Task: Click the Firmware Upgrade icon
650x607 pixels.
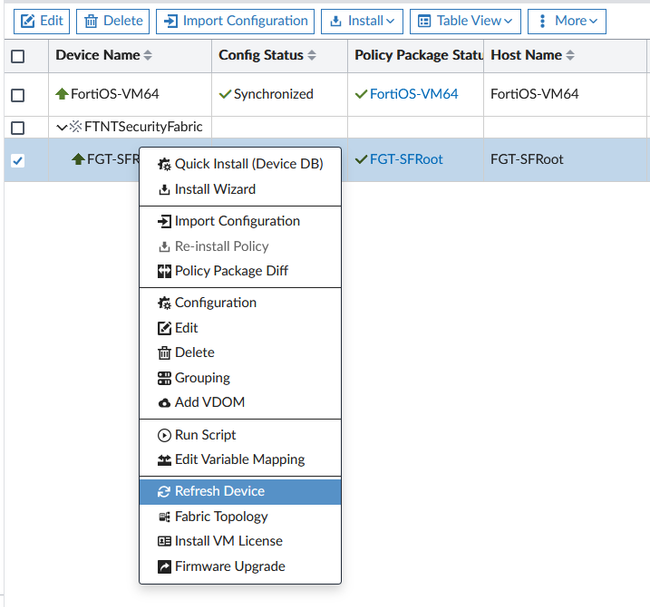Action: tap(165, 567)
